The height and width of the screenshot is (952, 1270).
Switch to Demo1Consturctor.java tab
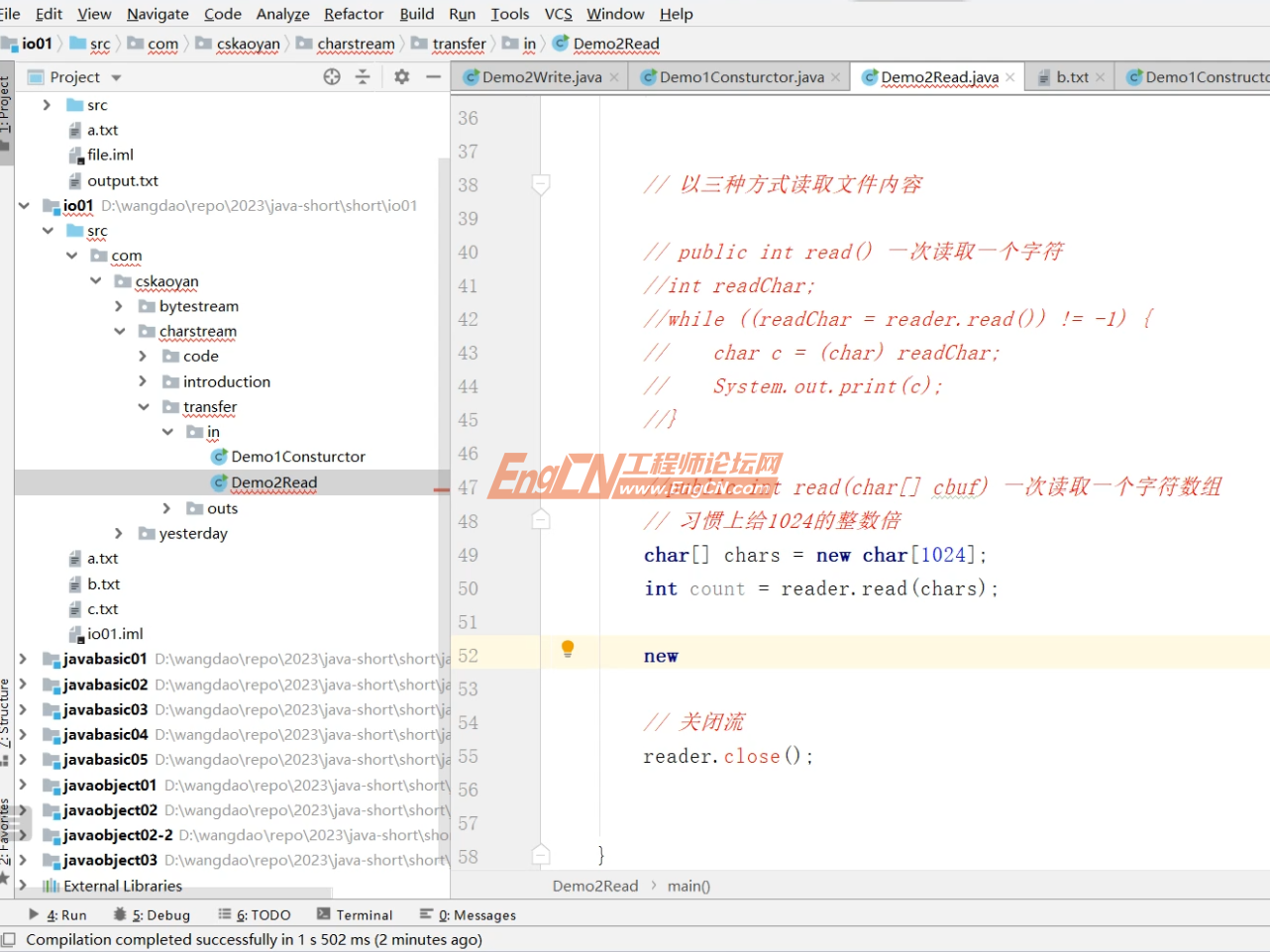tap(741, 77)
